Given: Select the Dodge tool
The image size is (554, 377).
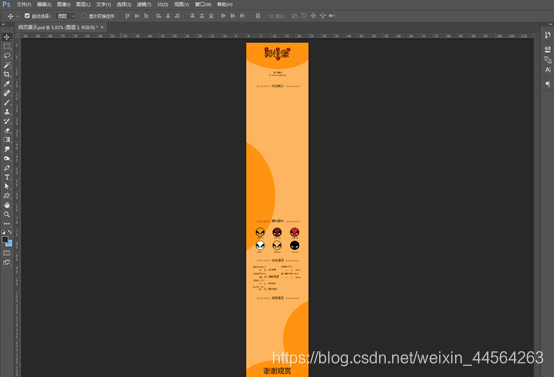Looking at the screenshot, I should pos(7,158).
